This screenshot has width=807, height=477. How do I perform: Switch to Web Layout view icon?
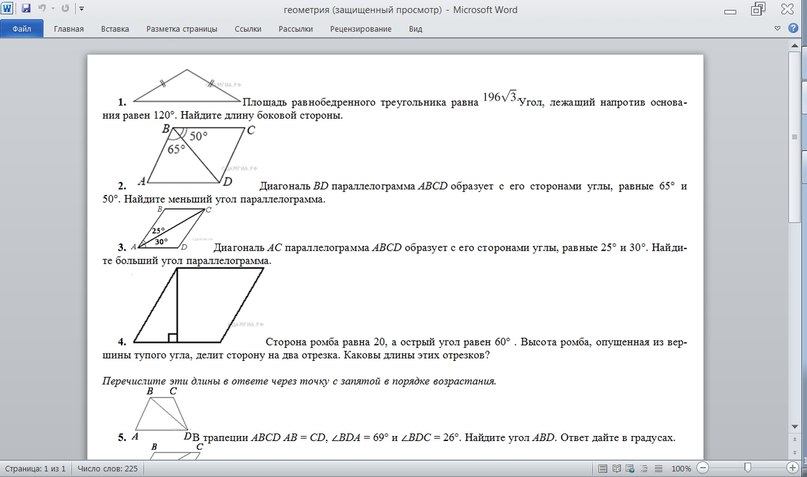tap(630, 469)
